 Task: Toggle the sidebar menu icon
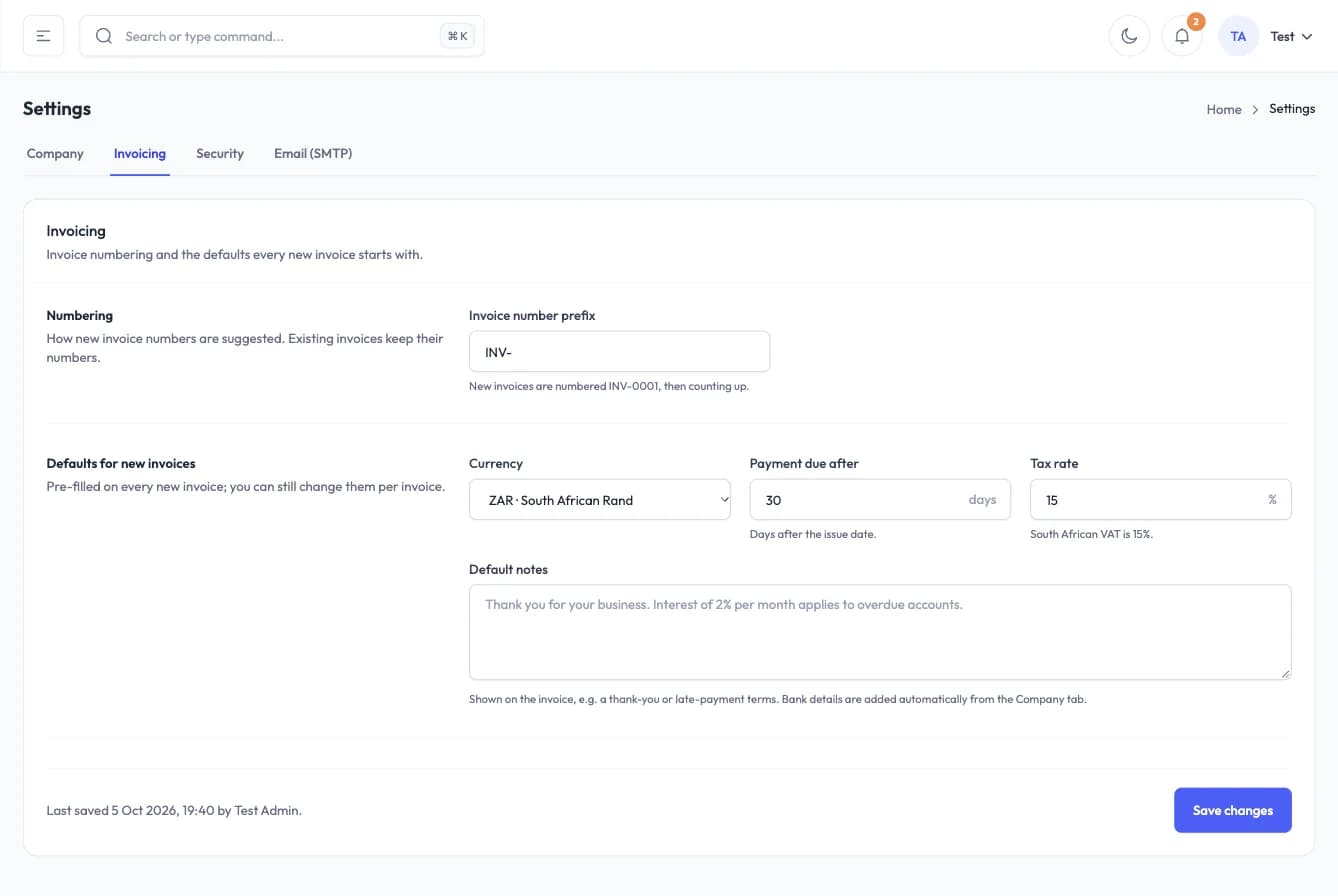(44, 36)
